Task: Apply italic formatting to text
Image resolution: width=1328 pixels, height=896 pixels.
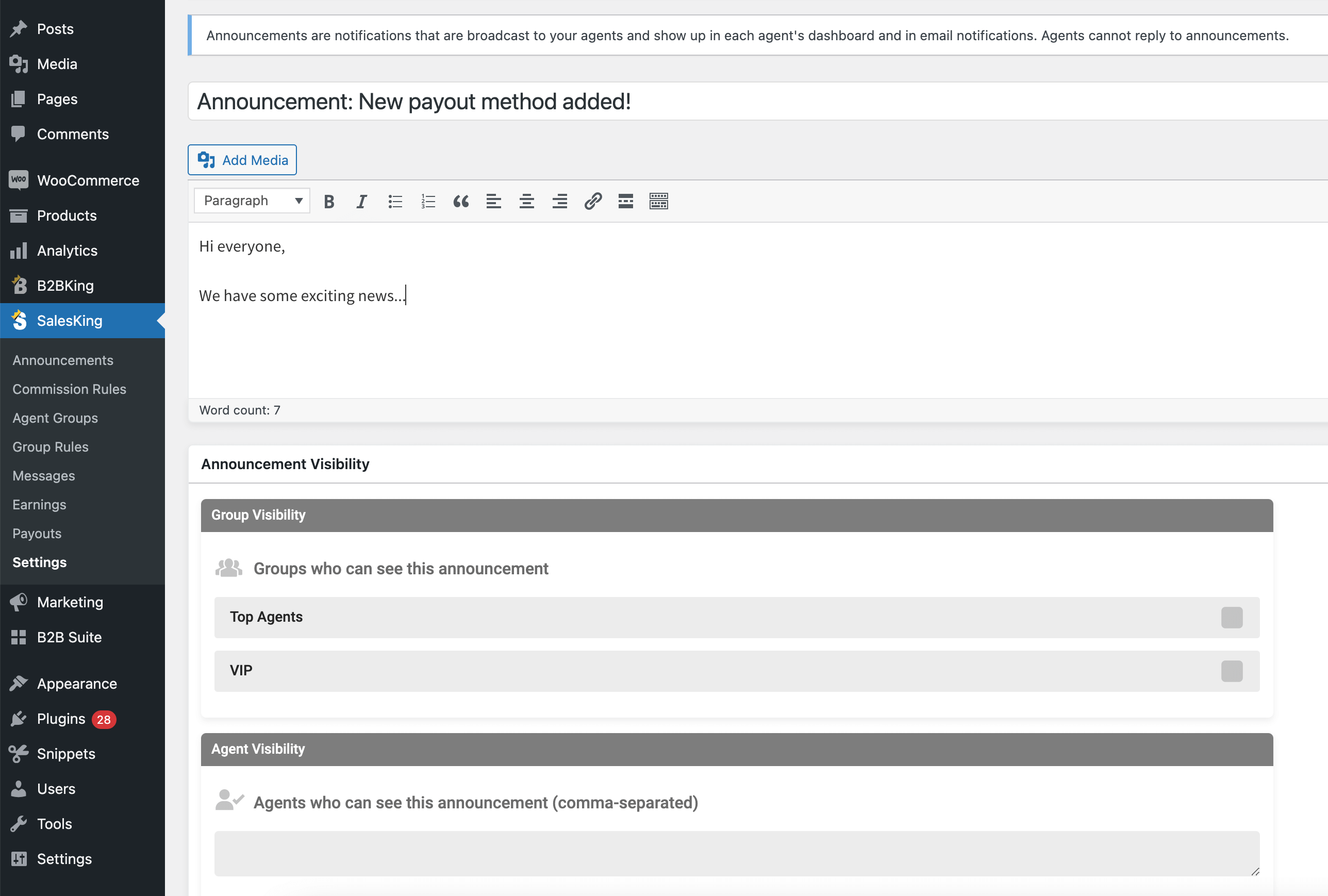Action: click(x=361, y=201)
